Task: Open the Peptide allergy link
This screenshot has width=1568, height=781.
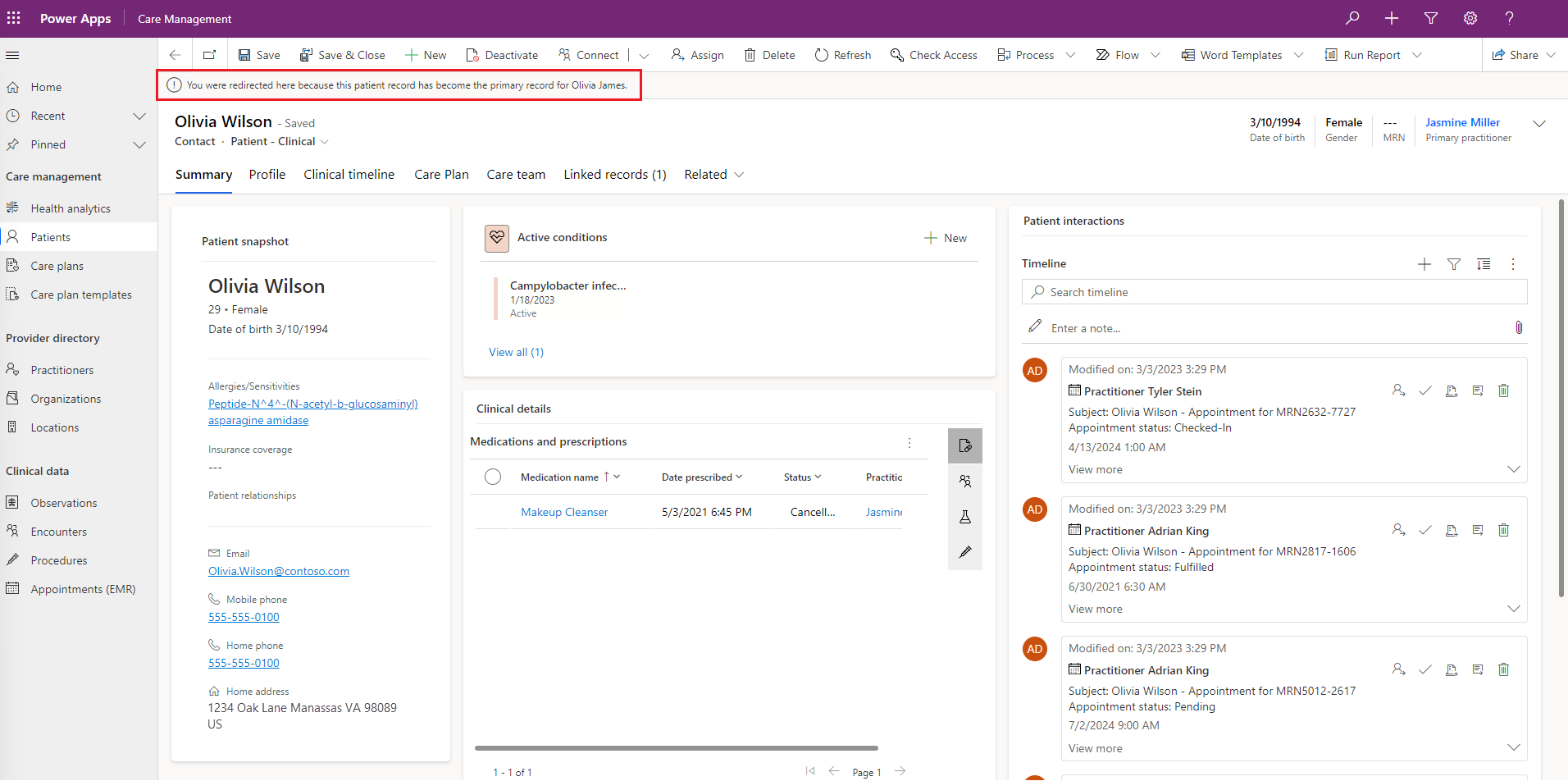Action: coord(313,412)
